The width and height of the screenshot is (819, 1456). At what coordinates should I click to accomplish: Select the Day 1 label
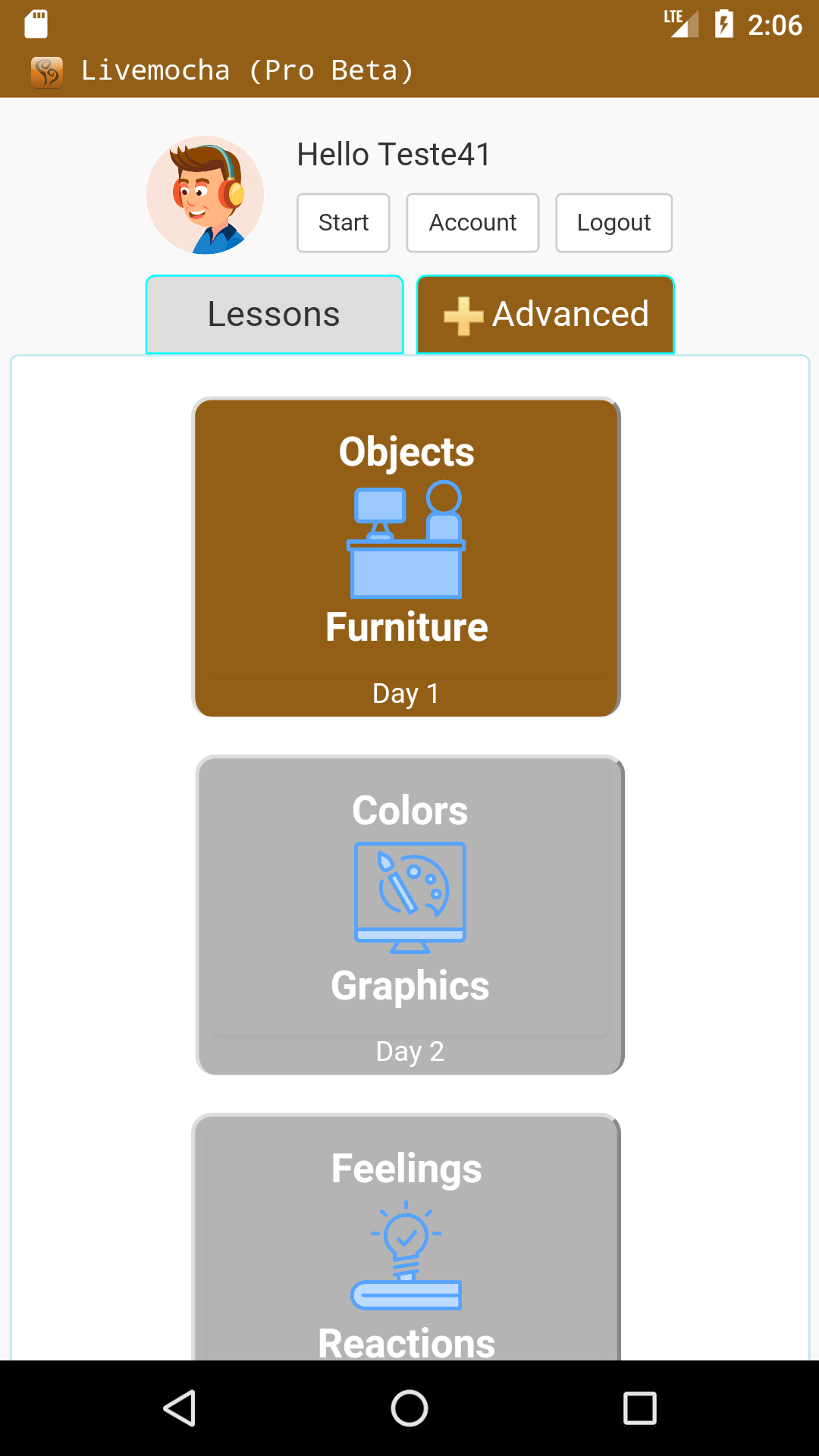(x=406, y=693)
